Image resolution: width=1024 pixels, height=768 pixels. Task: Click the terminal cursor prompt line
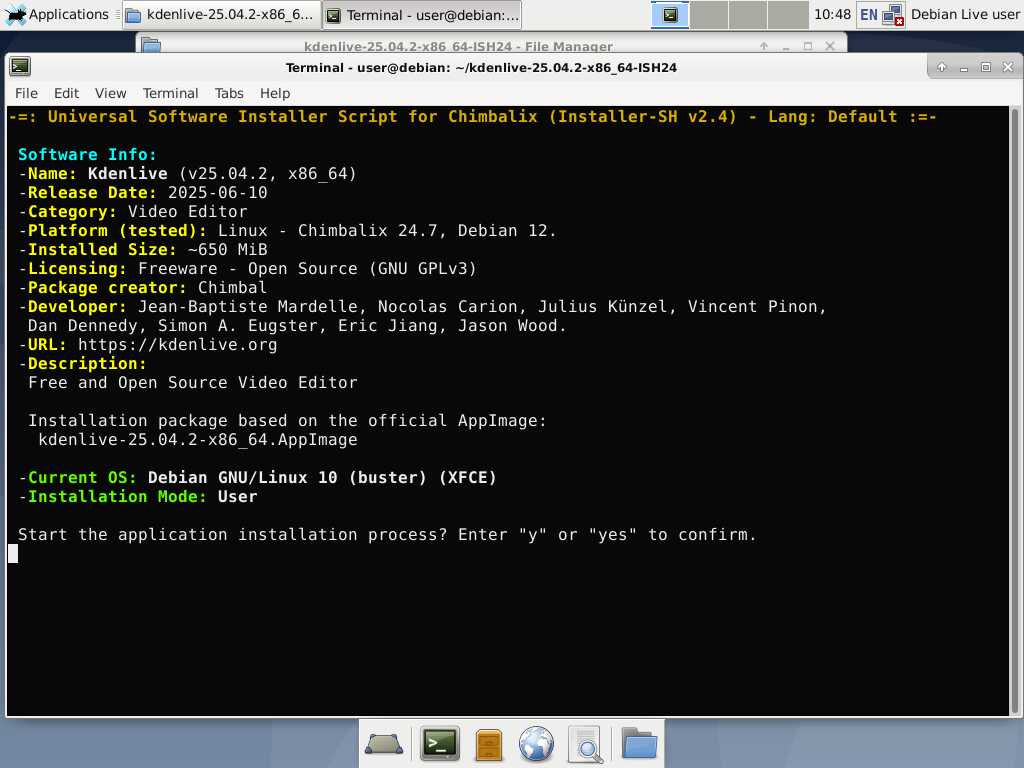13,553
